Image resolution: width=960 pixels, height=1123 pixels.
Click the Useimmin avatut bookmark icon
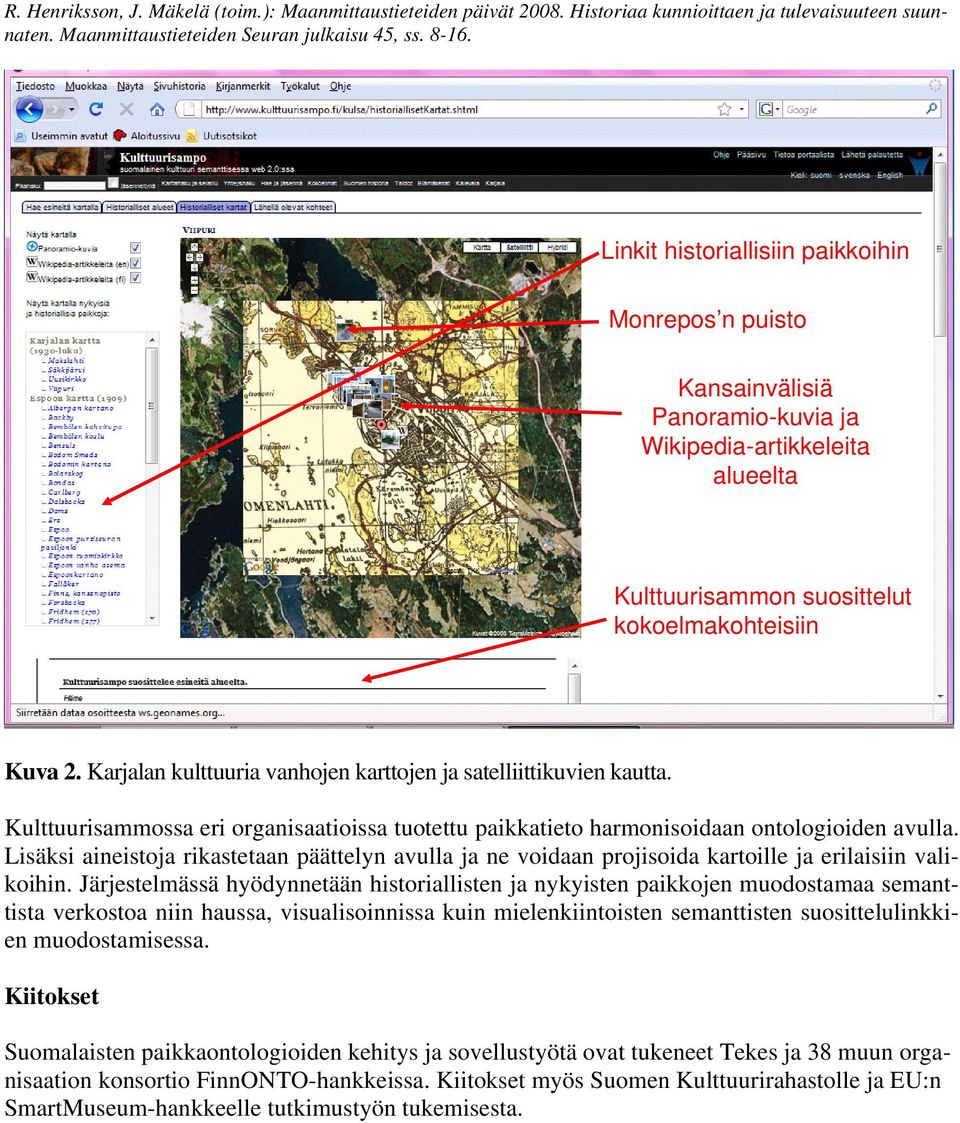(21, 135)
